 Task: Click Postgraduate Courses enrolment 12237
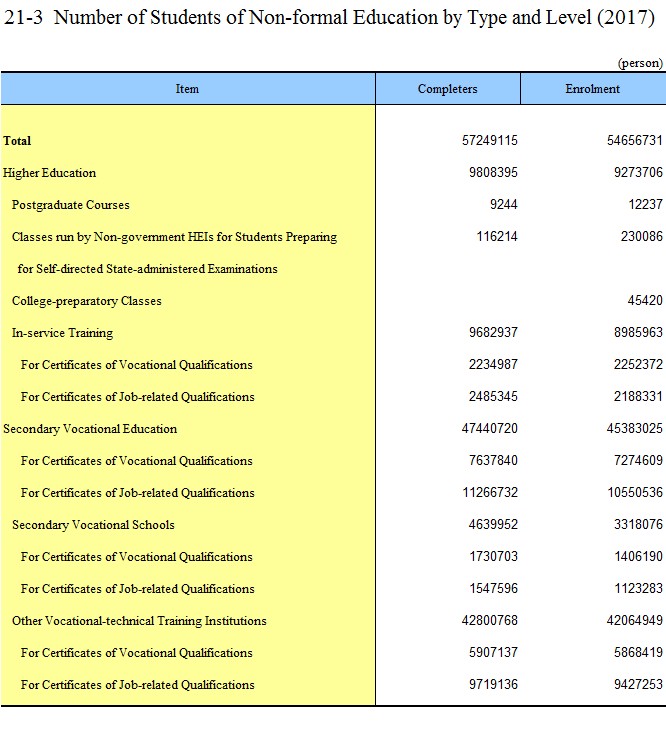[x=645, y=205]
